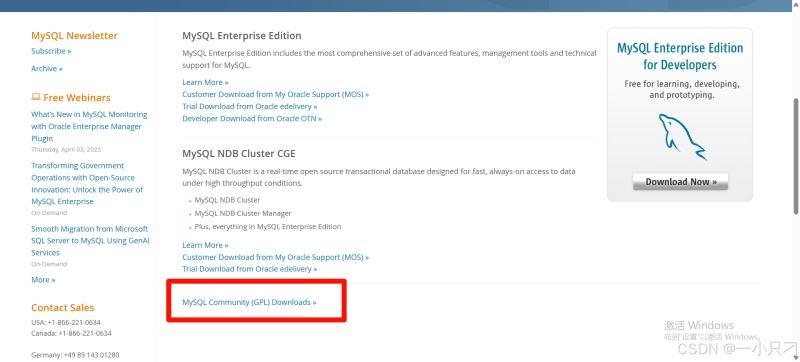The height and width of the screenshot is (362, 800).
Task: Click the MySQL dolphin logo
Action: tap(681, 137)
